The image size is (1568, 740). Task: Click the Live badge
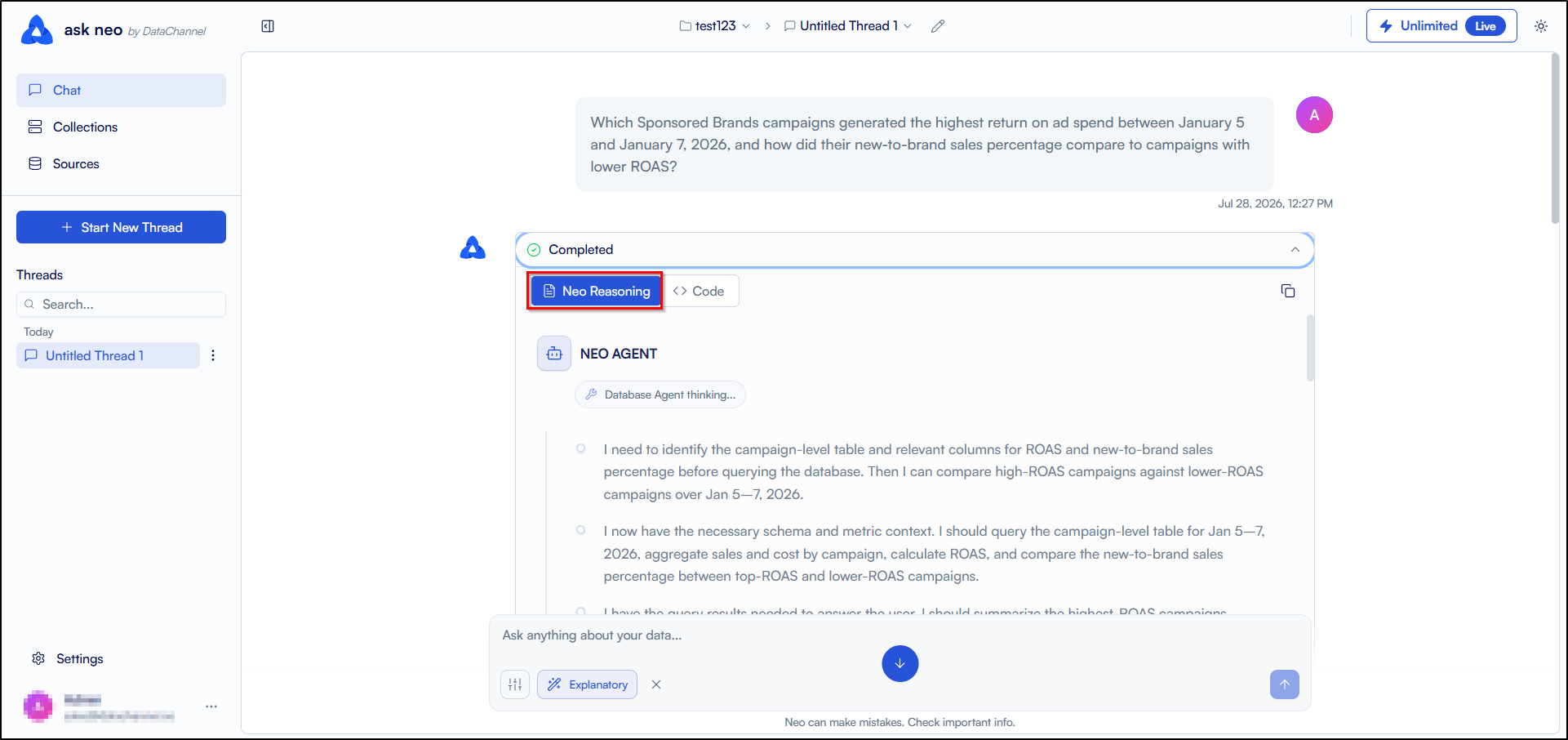[x=1486, y=26]
